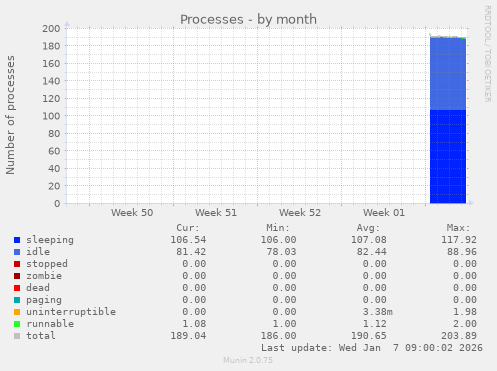Click the uninterruptible legend color swatch
The height and width of the screenshot is (371, 497).
pos(17,312)
